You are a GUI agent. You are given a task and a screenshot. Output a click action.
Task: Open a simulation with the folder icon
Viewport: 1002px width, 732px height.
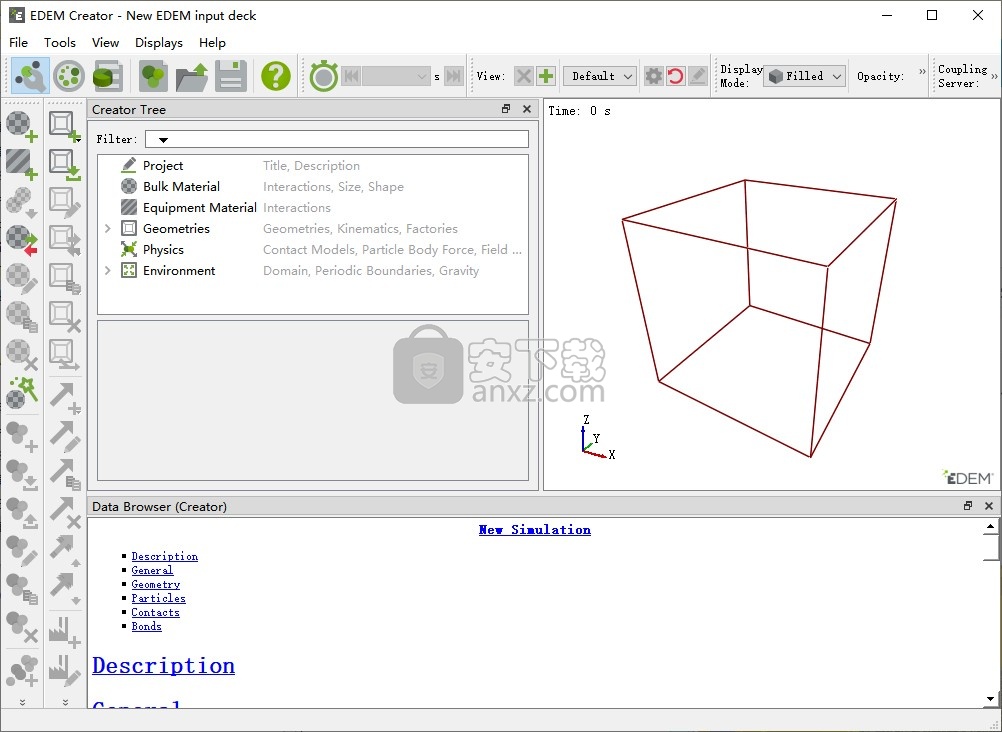click(x=192, y=76)
